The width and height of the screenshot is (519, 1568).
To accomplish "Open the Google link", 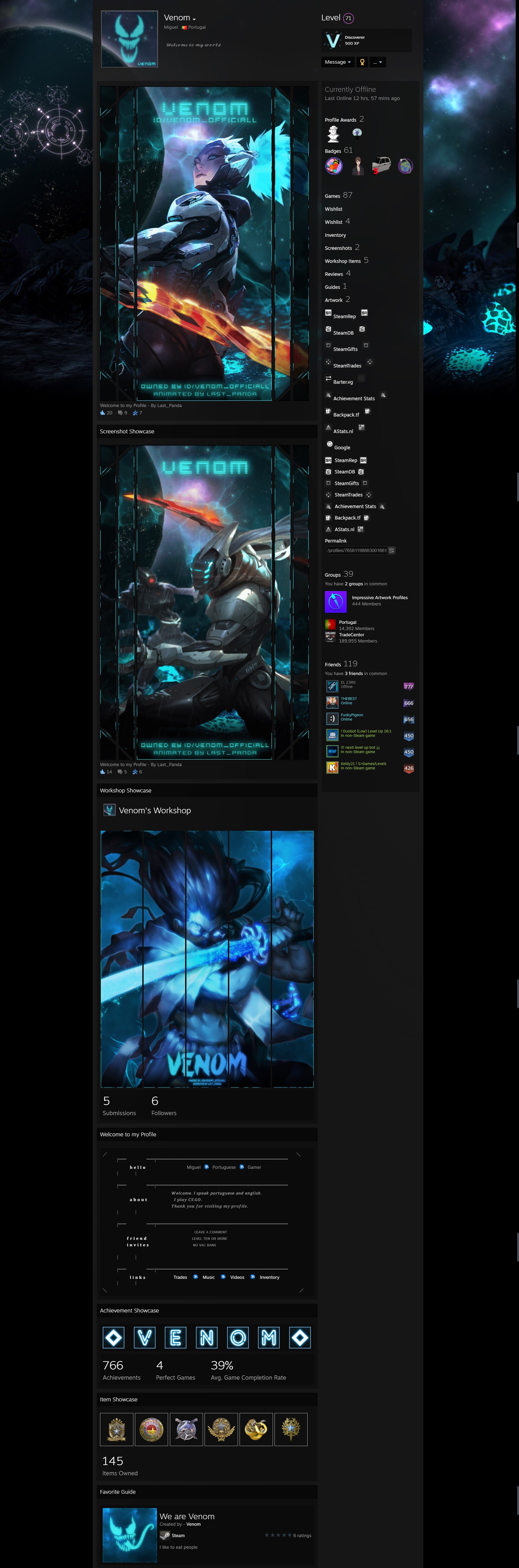I will click(x=342, y=447).
